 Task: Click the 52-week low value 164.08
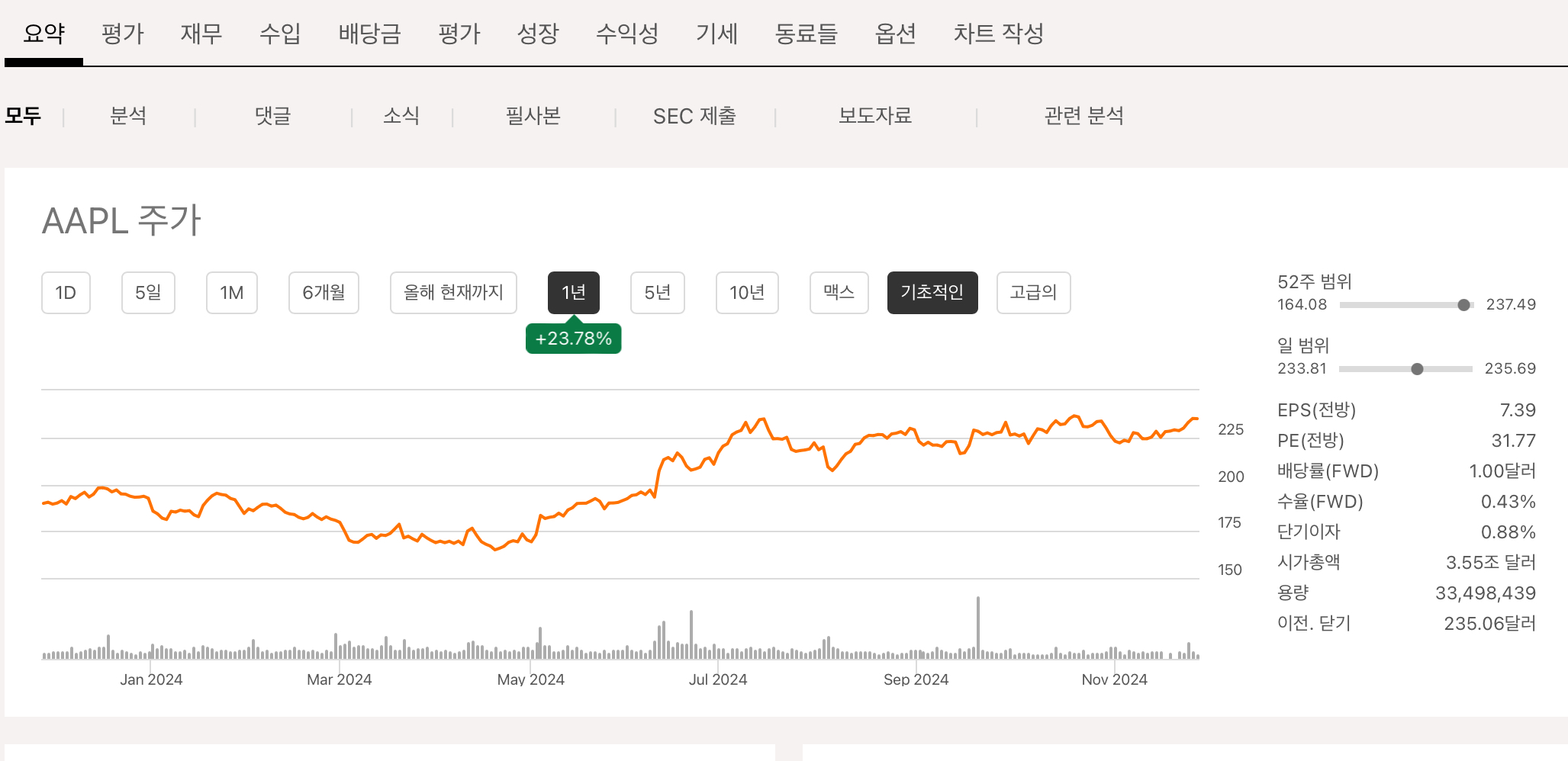pos(1302,305)
